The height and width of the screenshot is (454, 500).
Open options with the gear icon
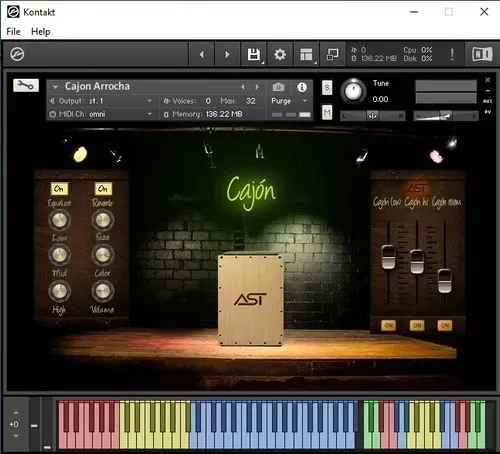(280, 54)
